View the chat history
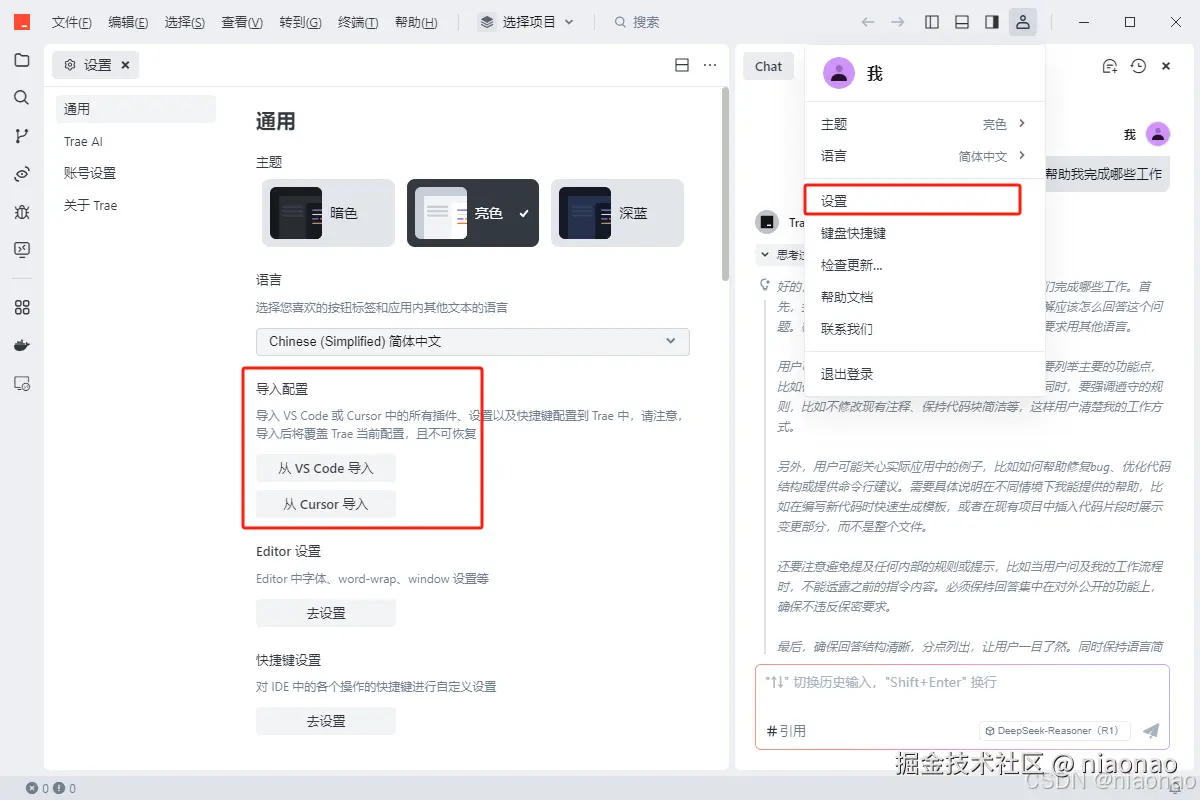 (x=1137, y=66)
